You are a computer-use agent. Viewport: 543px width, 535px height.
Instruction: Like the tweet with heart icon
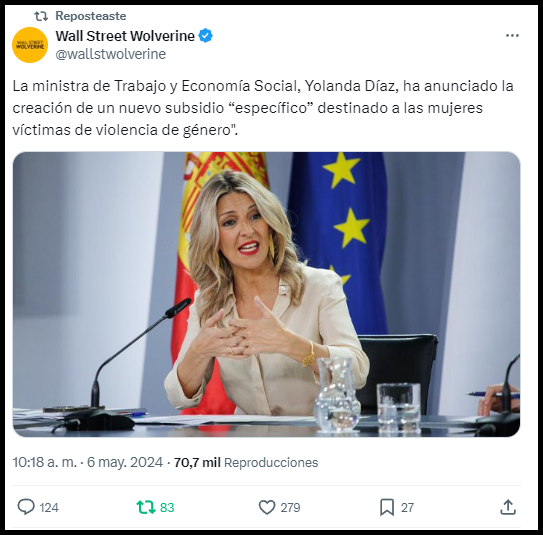coord(267,508)
